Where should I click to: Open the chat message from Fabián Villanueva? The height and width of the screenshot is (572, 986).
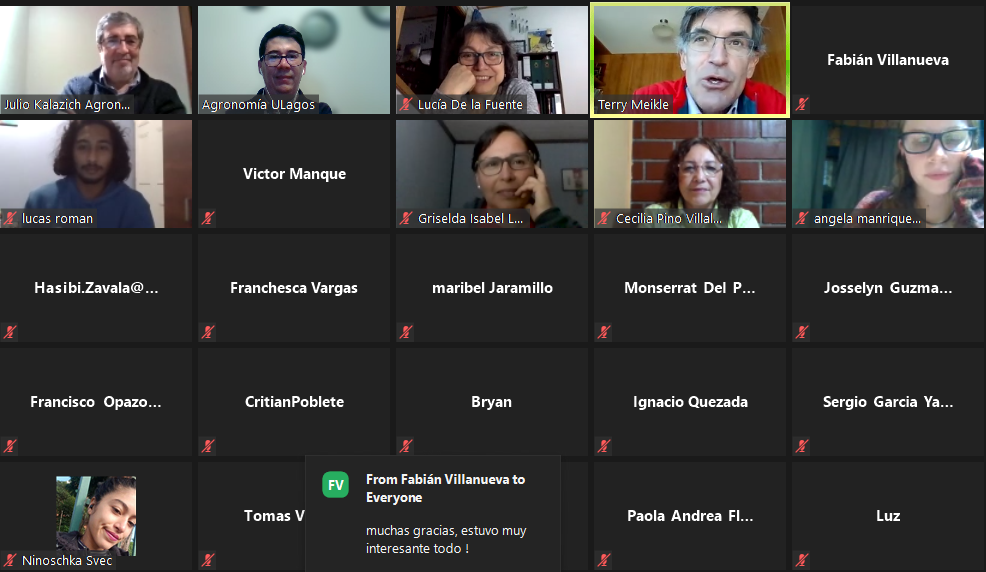pos(433,514)
